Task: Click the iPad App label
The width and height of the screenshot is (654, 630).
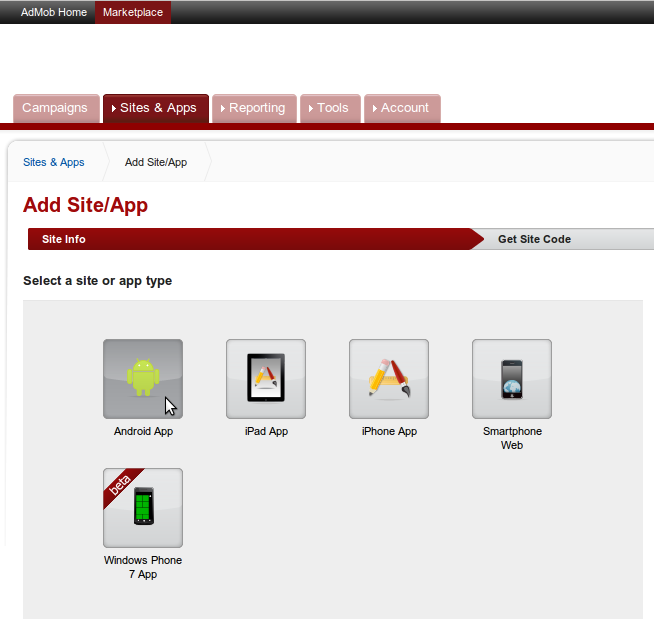Action: [266, 431]
